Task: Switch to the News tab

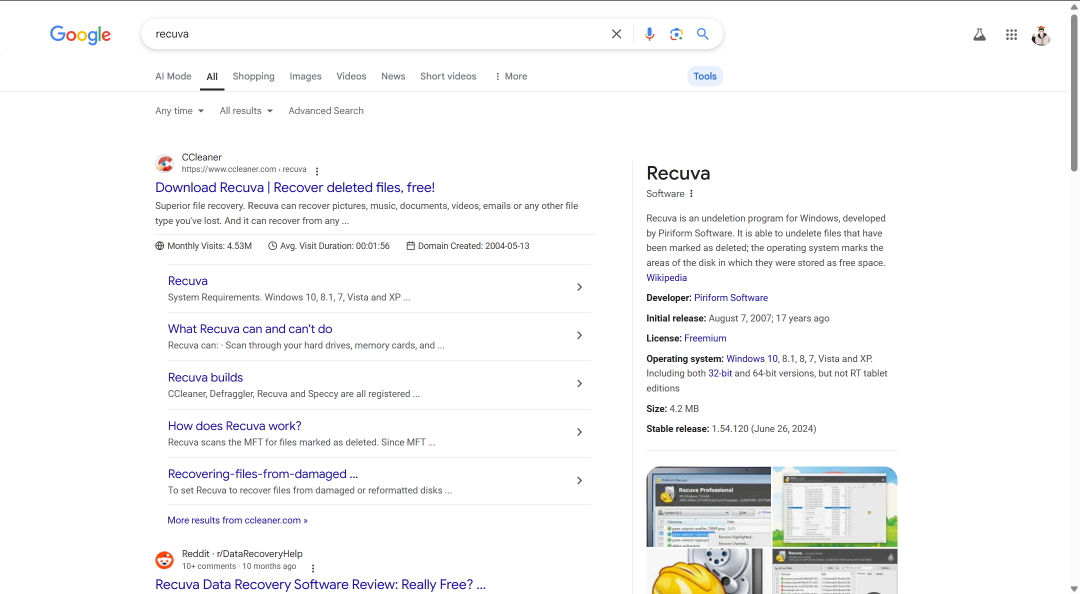Action: pos(393,76)
